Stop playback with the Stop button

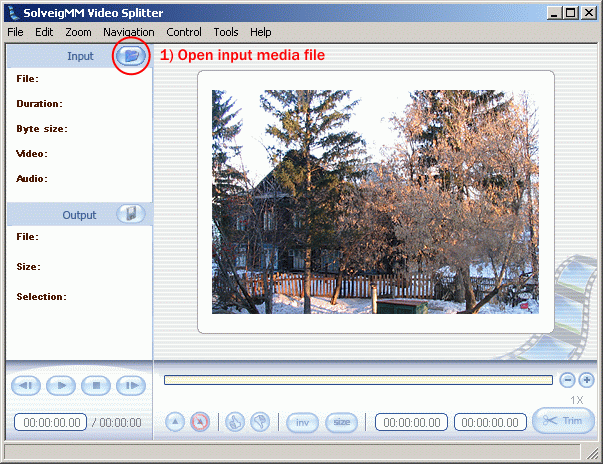[x=96, y=385]
